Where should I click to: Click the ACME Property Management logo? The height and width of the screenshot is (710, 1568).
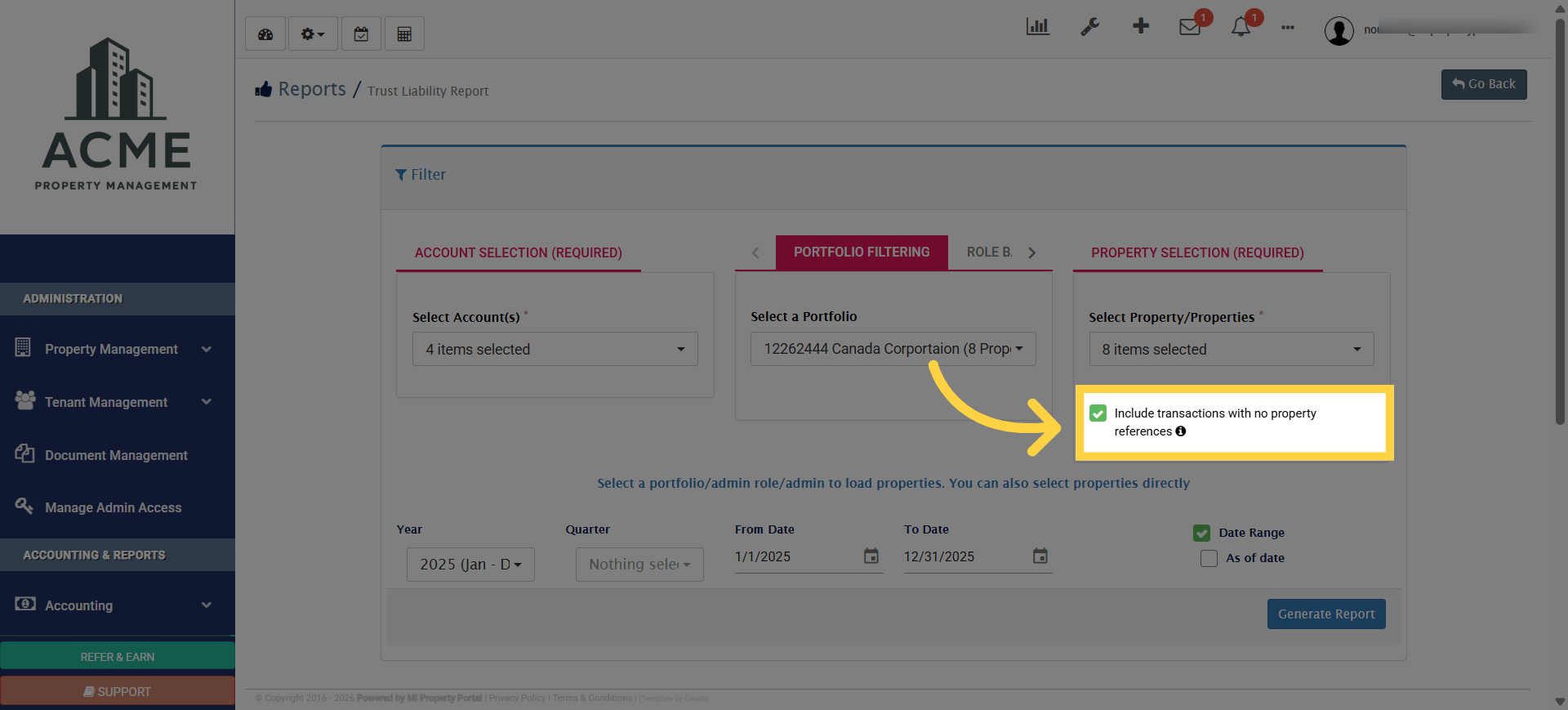coord(116,114)
